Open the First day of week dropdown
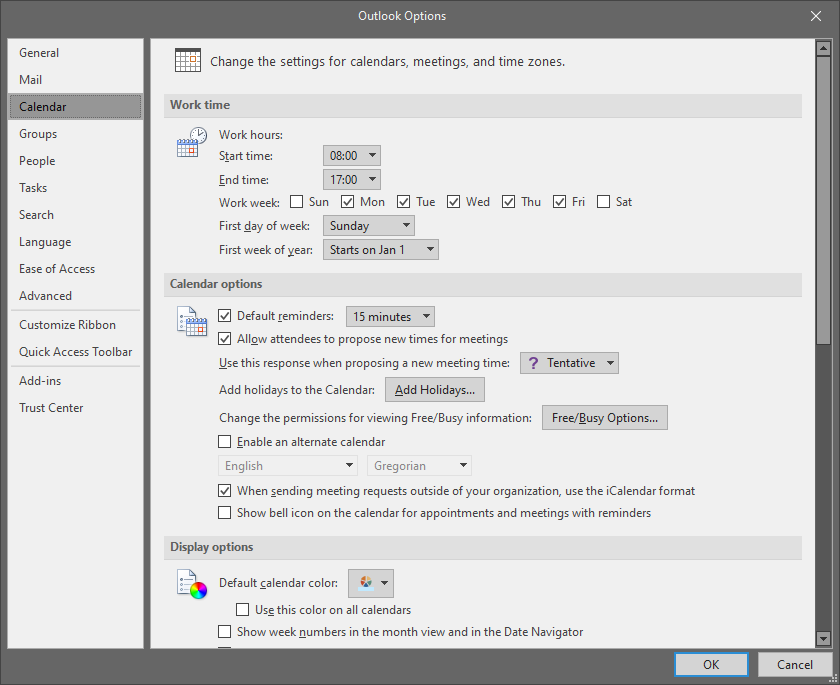The width and height of the screenshot is (840, 685). [x=369, y=225]
